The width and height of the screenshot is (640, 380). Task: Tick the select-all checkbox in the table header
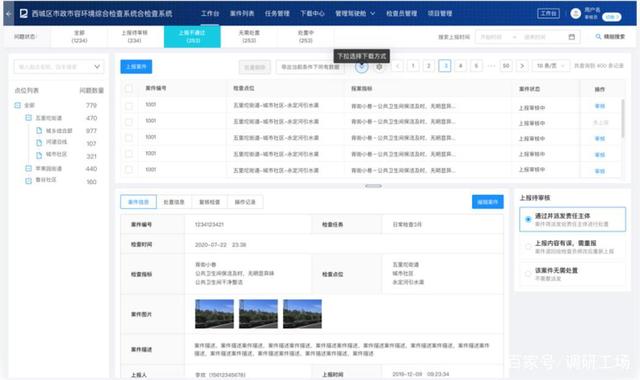point(129,88)
